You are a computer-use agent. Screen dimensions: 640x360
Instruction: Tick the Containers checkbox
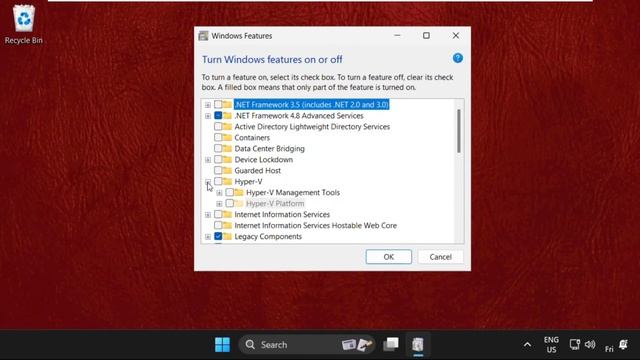click(218, 138)
